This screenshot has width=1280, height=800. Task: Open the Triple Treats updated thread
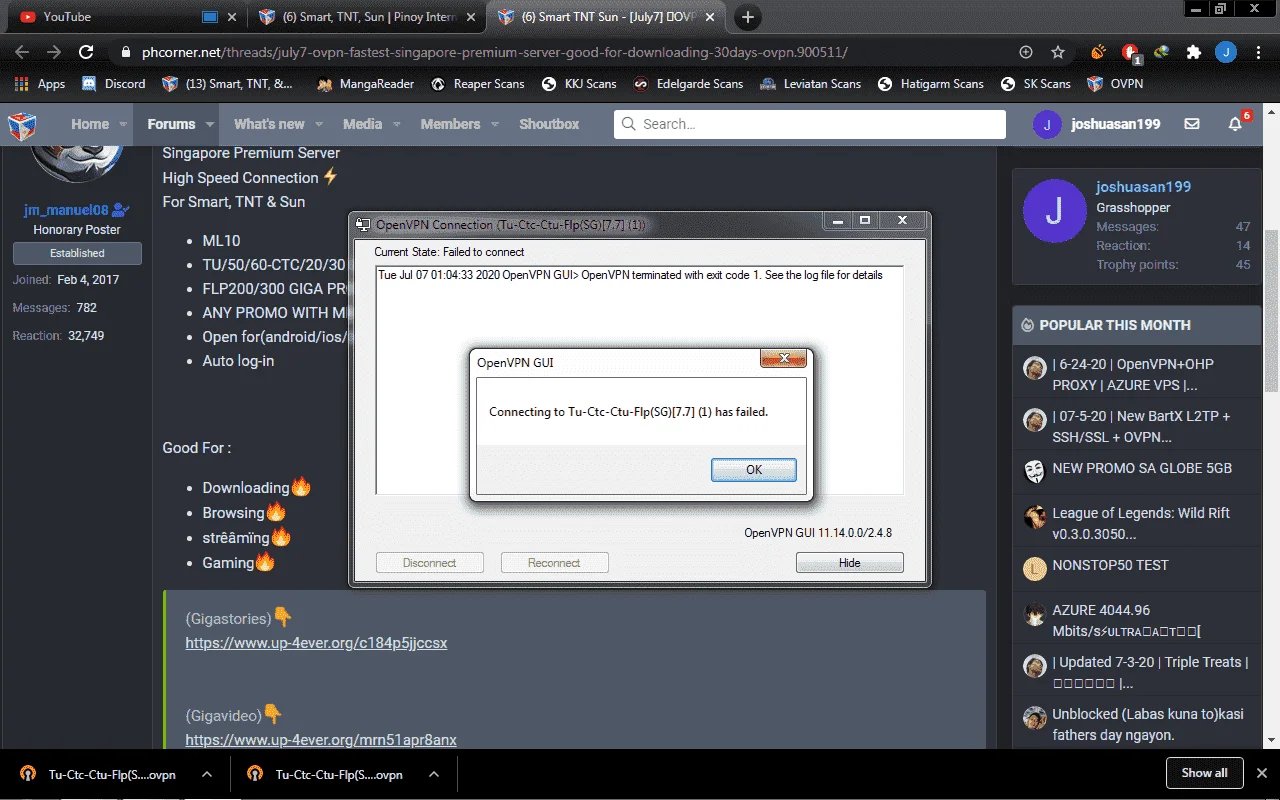click(1150, 672)
